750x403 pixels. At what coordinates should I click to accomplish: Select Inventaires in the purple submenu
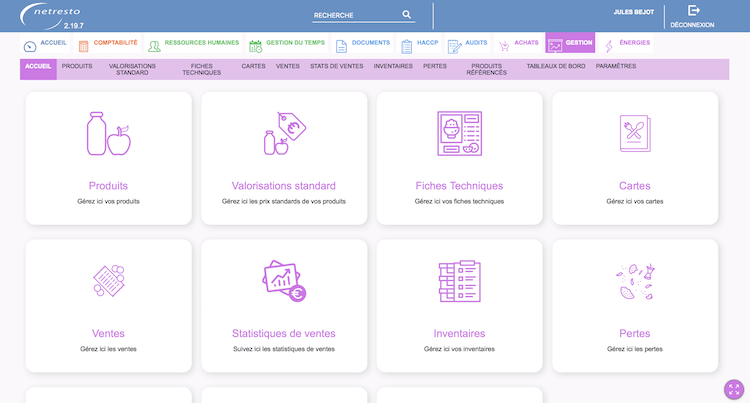392,66
